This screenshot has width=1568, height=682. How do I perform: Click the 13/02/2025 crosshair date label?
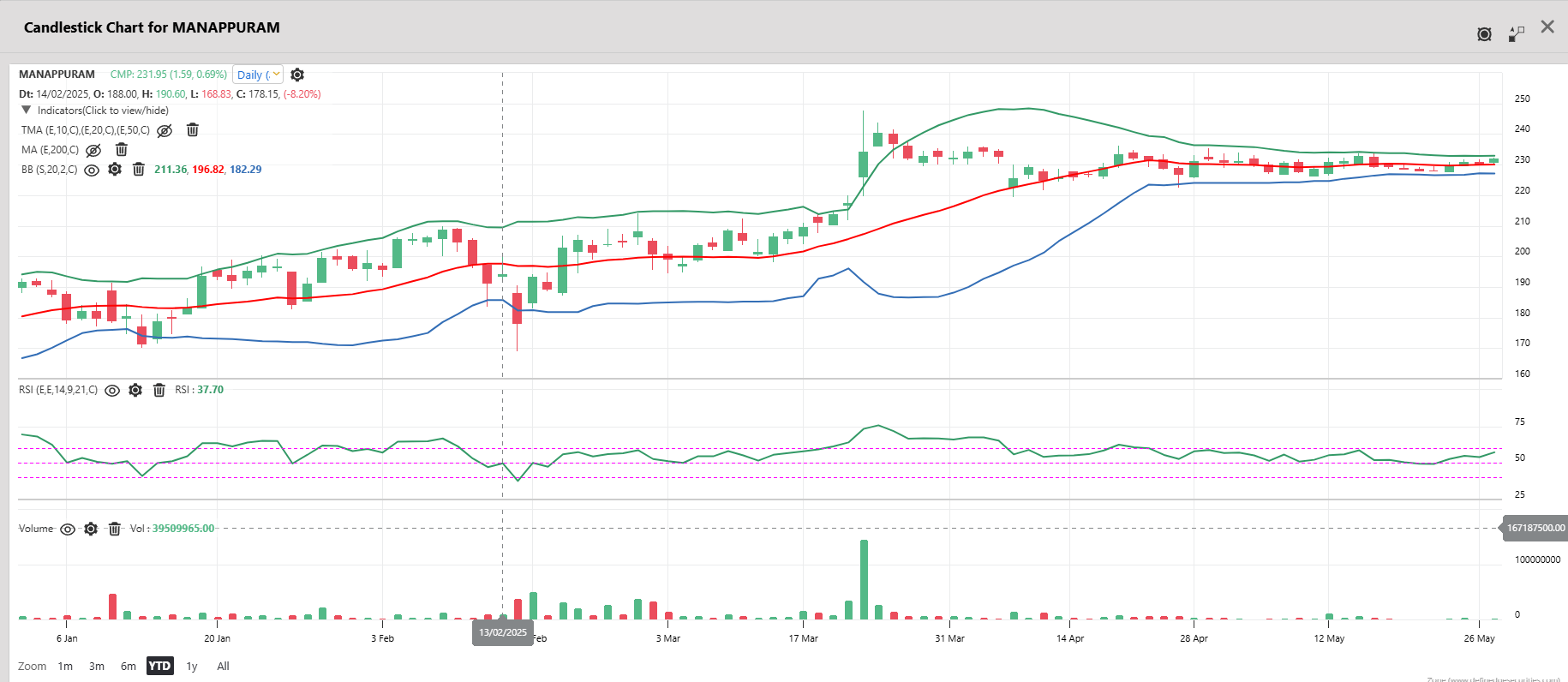point(503,632)
